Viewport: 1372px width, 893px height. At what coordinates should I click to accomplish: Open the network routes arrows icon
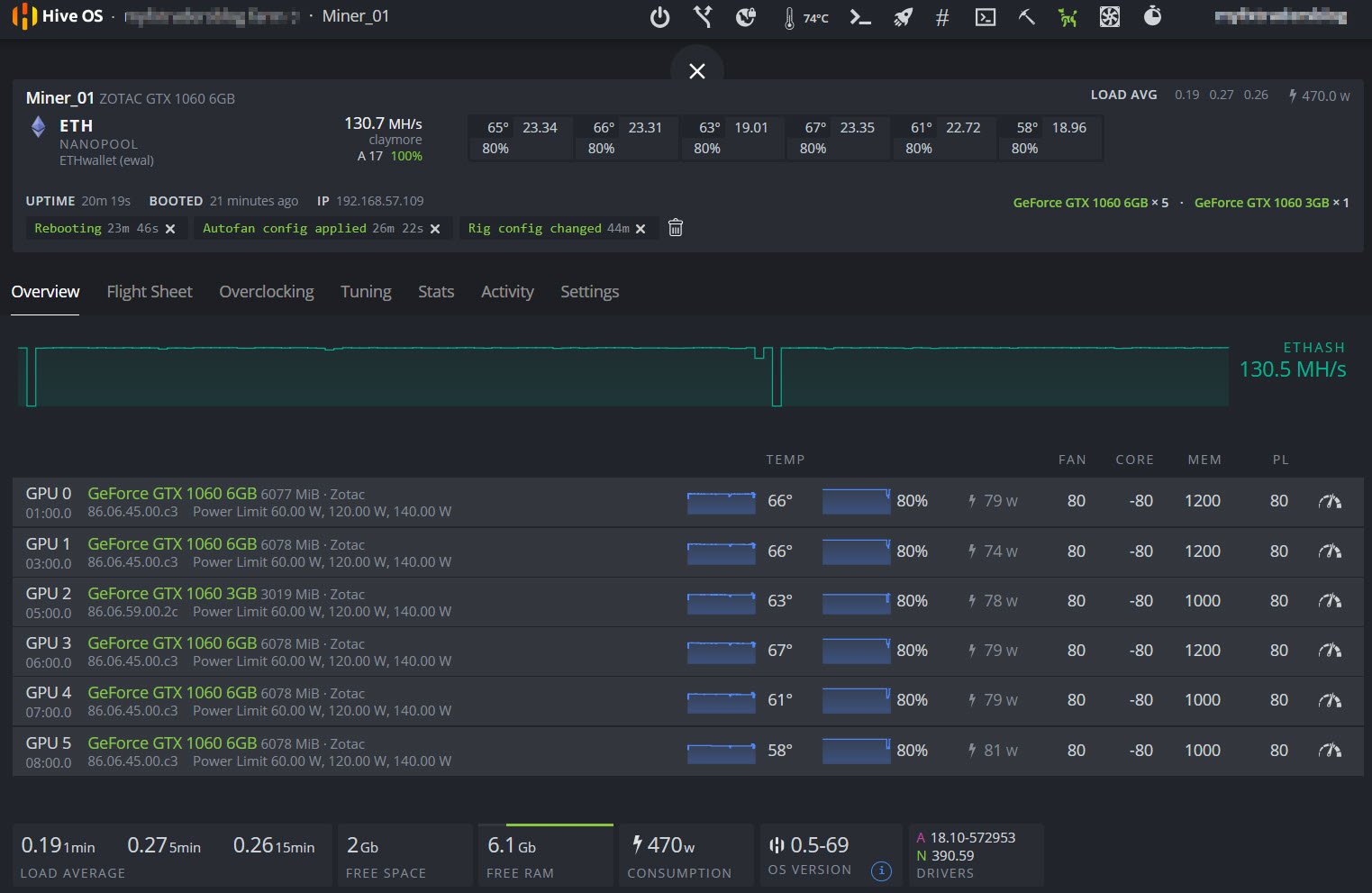point(703,16)
